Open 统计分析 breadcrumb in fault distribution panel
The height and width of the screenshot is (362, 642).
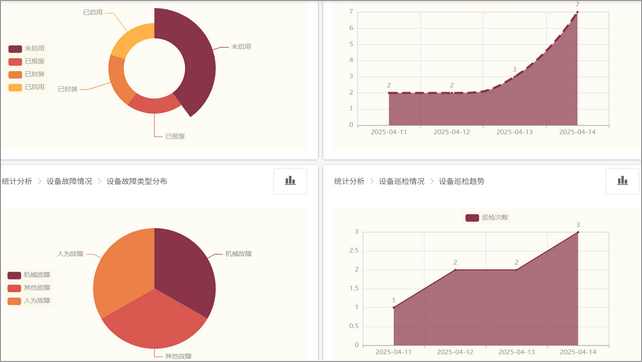coord(17,181)
